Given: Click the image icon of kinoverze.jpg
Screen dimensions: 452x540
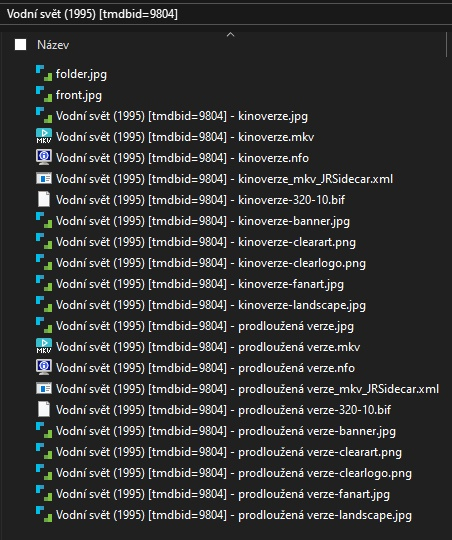Looking at the screenshot, I should click(x=44, y=115).
